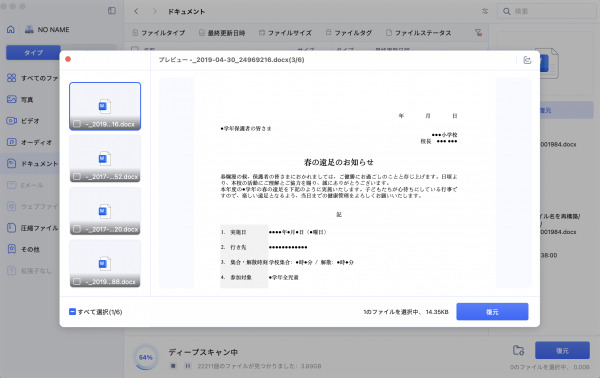Open the ファイルサイズ filter dropdown
Image resolution: width=600 pixels, height=378 pixels.
pos(285,33)
